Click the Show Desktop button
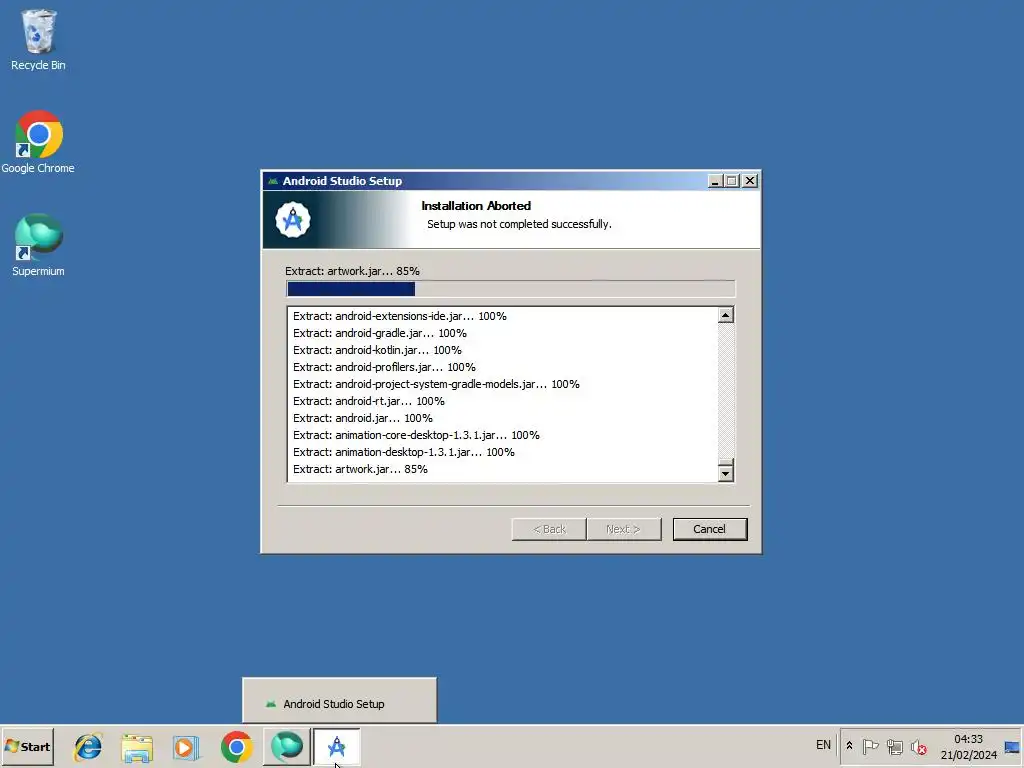The width and height of the screenshot is (1024, 768). pos(1013,746)
